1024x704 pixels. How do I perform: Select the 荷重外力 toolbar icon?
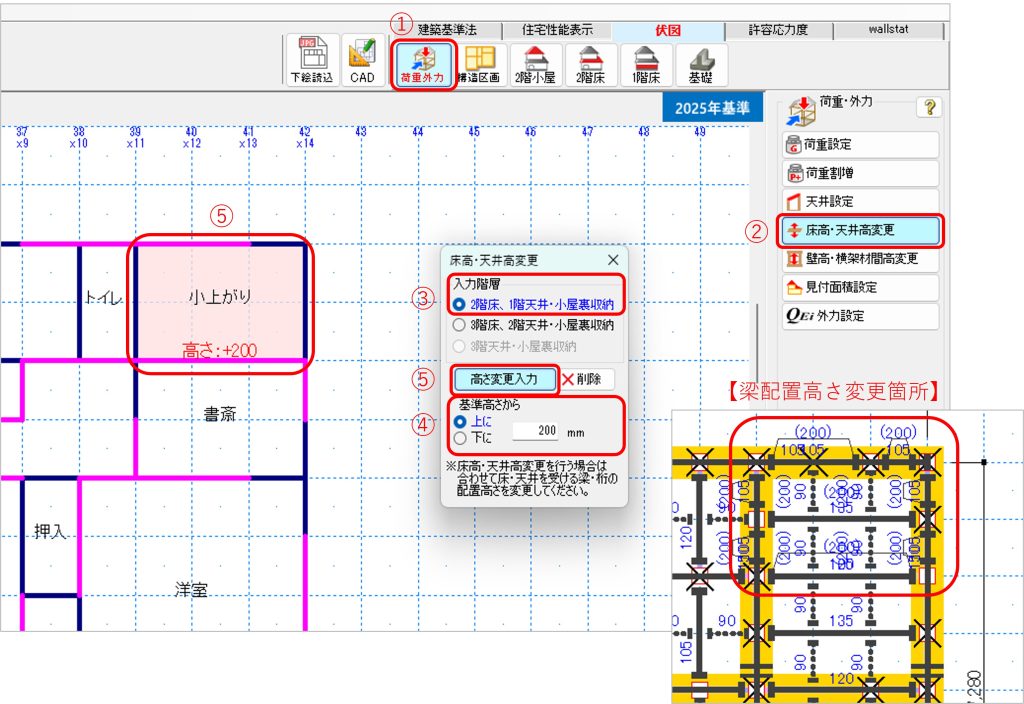point(424,64)
